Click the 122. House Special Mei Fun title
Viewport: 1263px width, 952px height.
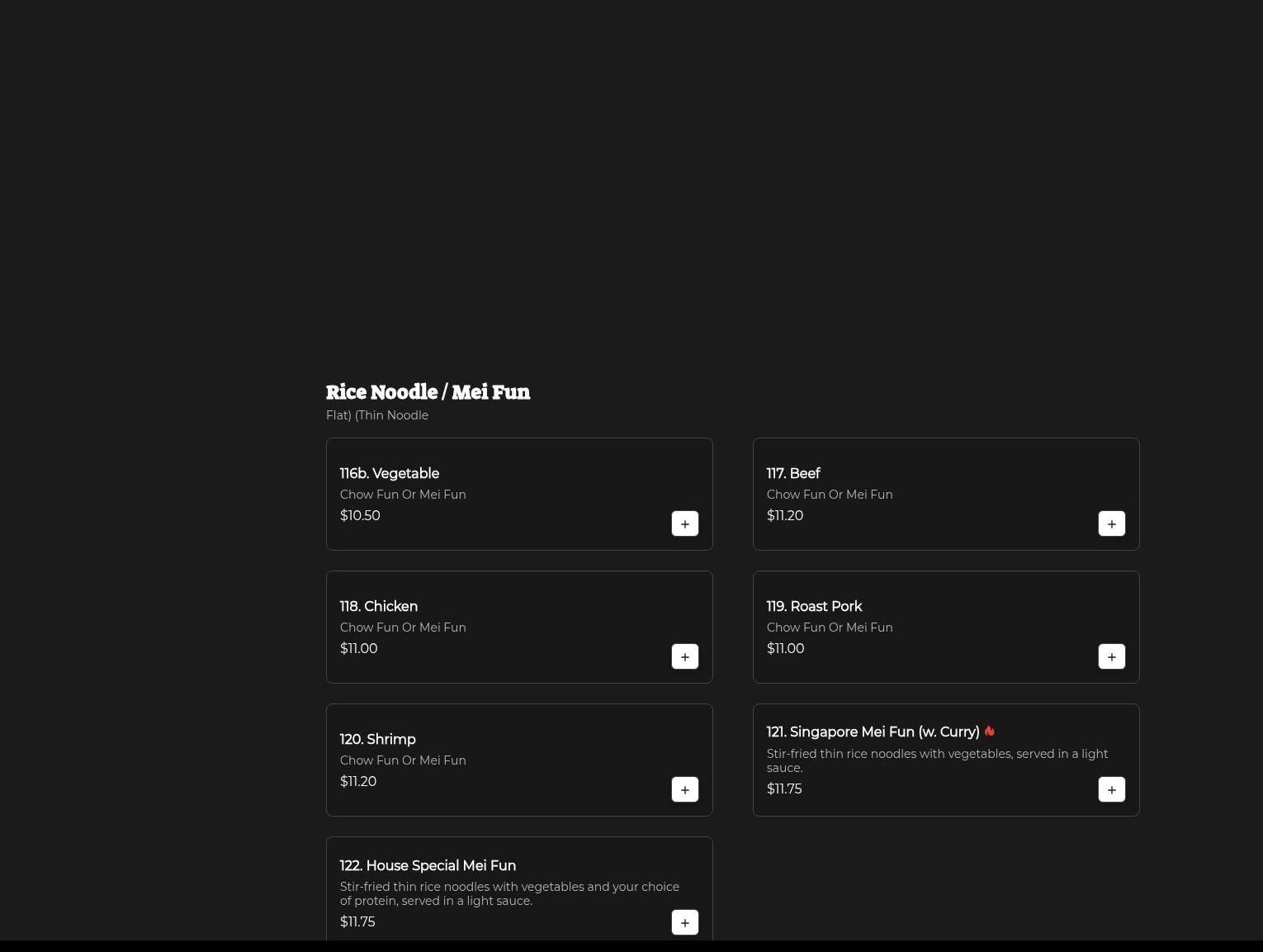428,865
